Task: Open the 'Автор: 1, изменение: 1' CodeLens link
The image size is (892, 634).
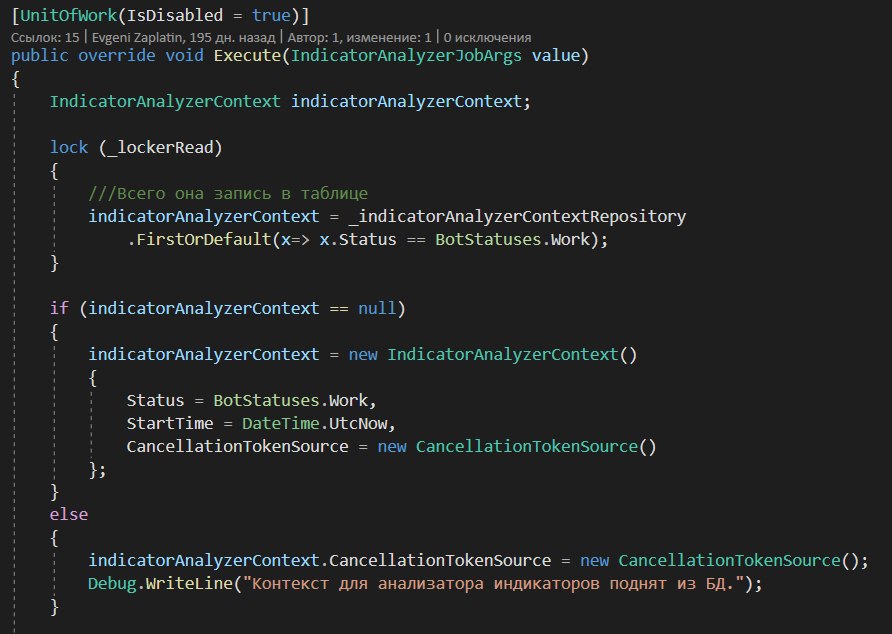Action: point(360,38)
